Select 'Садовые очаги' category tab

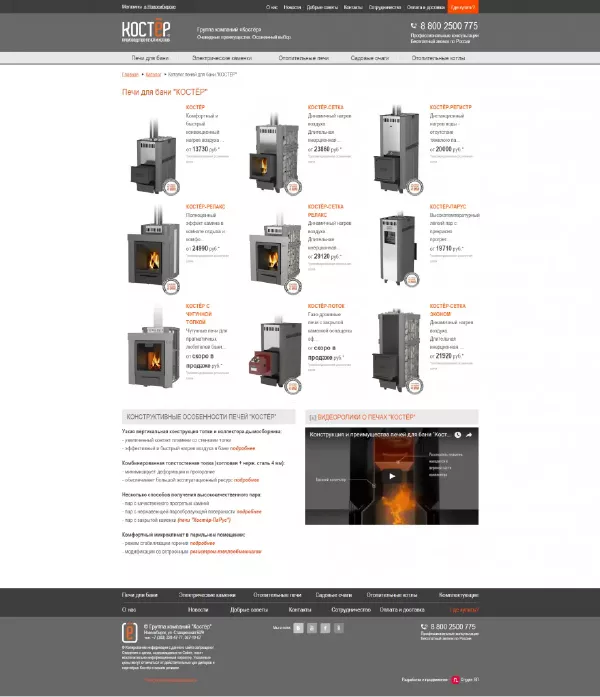370,58
